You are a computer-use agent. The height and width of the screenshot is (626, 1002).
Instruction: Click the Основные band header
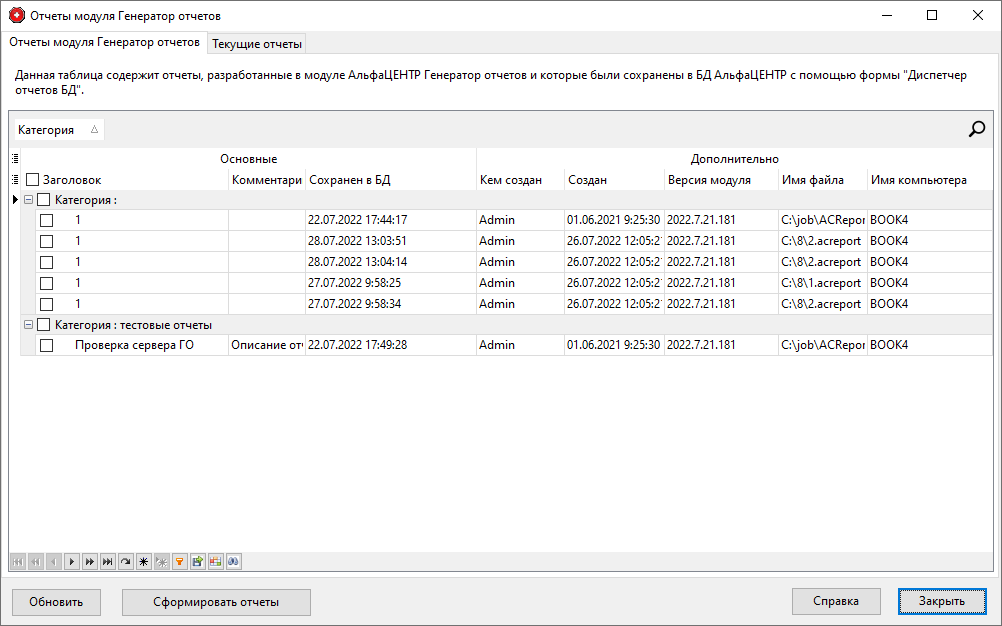[x=249, y=158]
